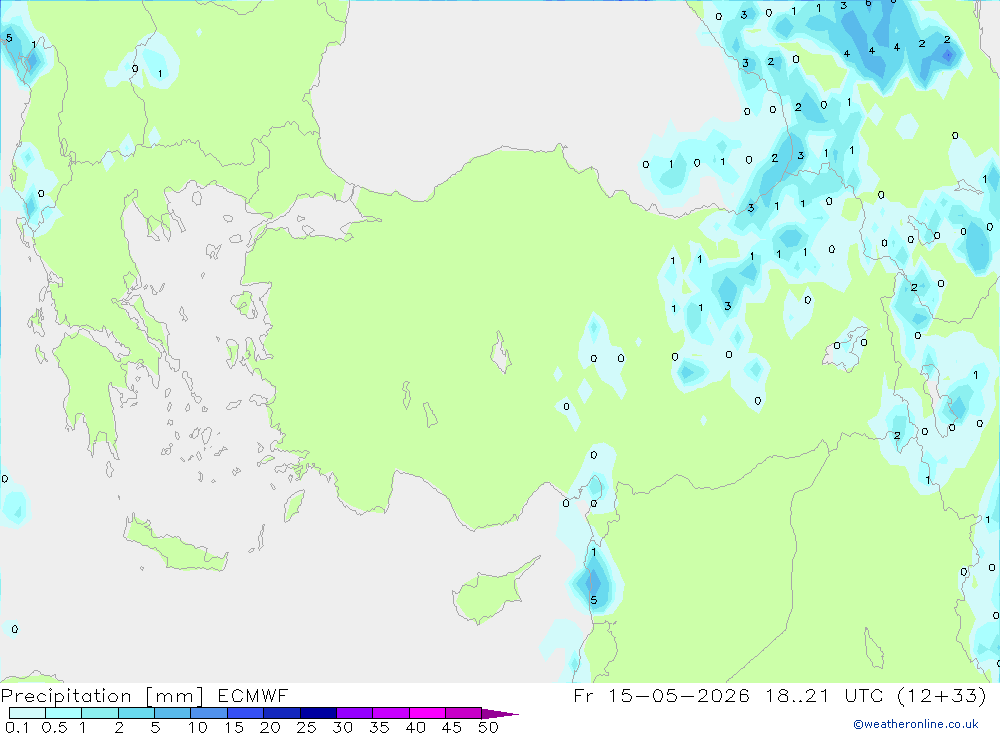Viewport: 1000px width, 733px height.
Task: Click the '6' precipitation value at the top edge
Action: [x=868, y=3]
